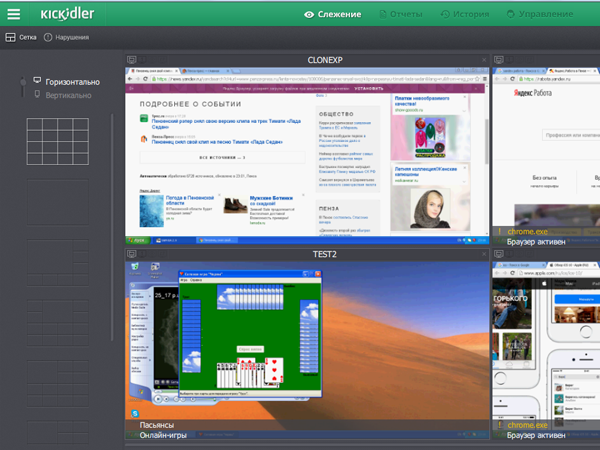
Task: Select Вертикально orientation
Action: [68, 95]
